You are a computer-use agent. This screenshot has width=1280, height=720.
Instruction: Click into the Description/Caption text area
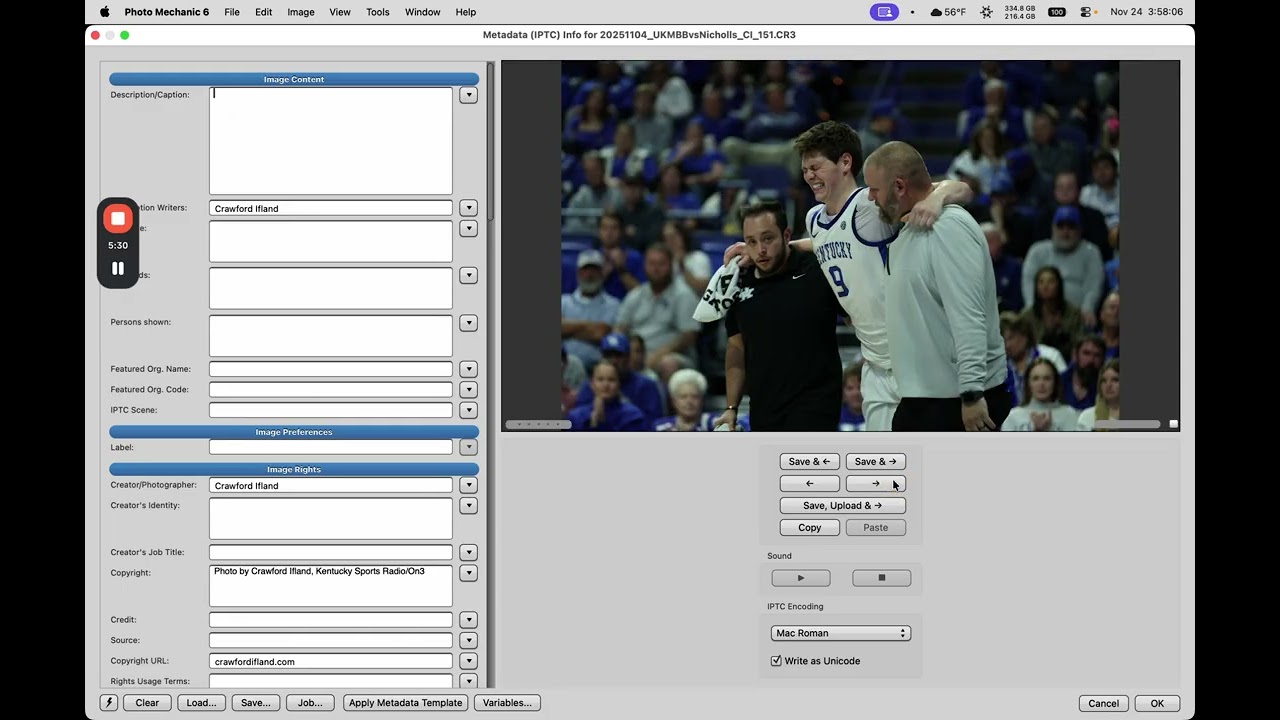coord(331,141)
